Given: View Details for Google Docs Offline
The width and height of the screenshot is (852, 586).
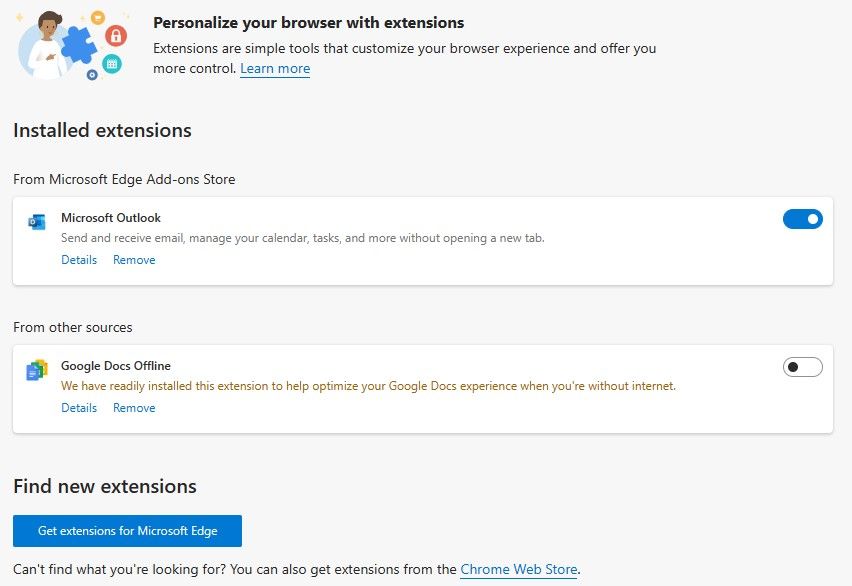Looking at the screenshot, I should point(79,408).
